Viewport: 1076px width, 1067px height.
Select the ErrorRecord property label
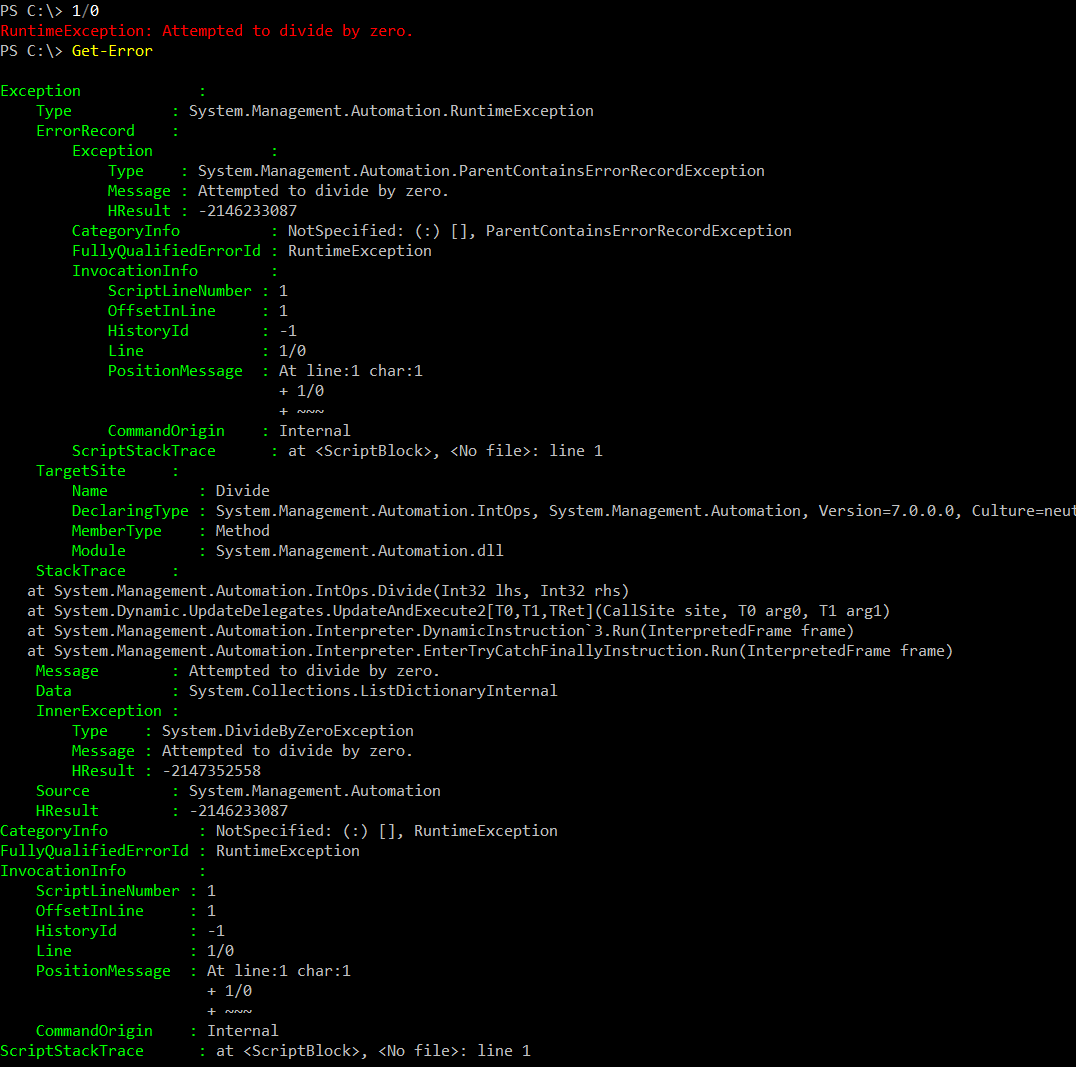click(85, 130)
